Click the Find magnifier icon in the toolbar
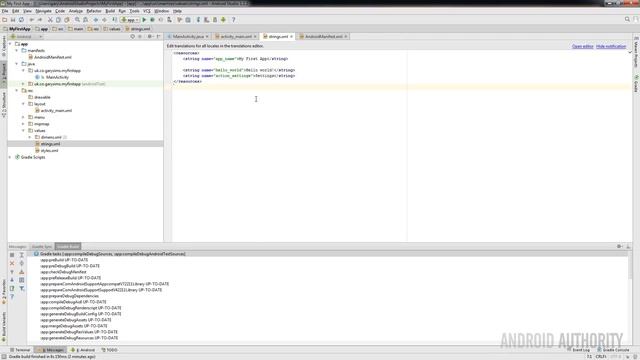The height and width of the screenshot is (360, 640). 77,20
